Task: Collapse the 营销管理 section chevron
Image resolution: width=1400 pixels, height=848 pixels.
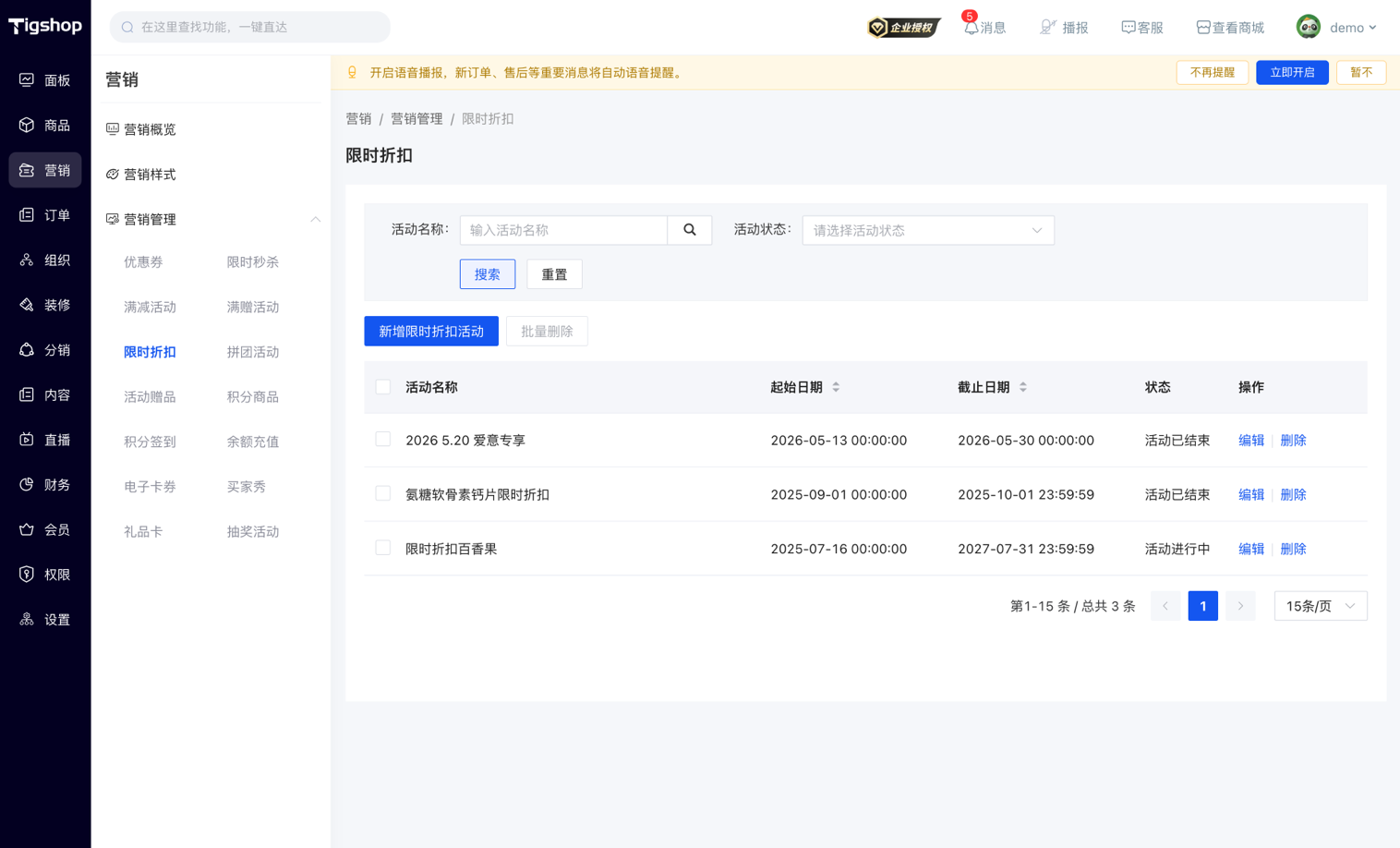Action: click(x=316, y=219)
